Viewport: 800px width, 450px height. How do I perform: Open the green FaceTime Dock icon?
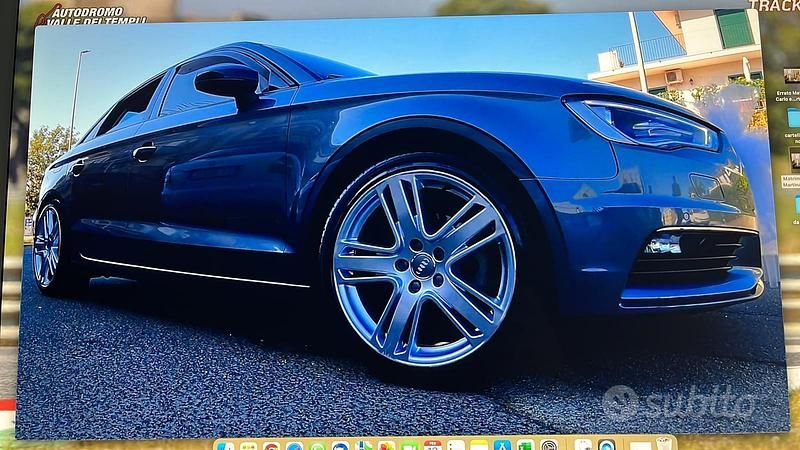click(x=409, y=446)
